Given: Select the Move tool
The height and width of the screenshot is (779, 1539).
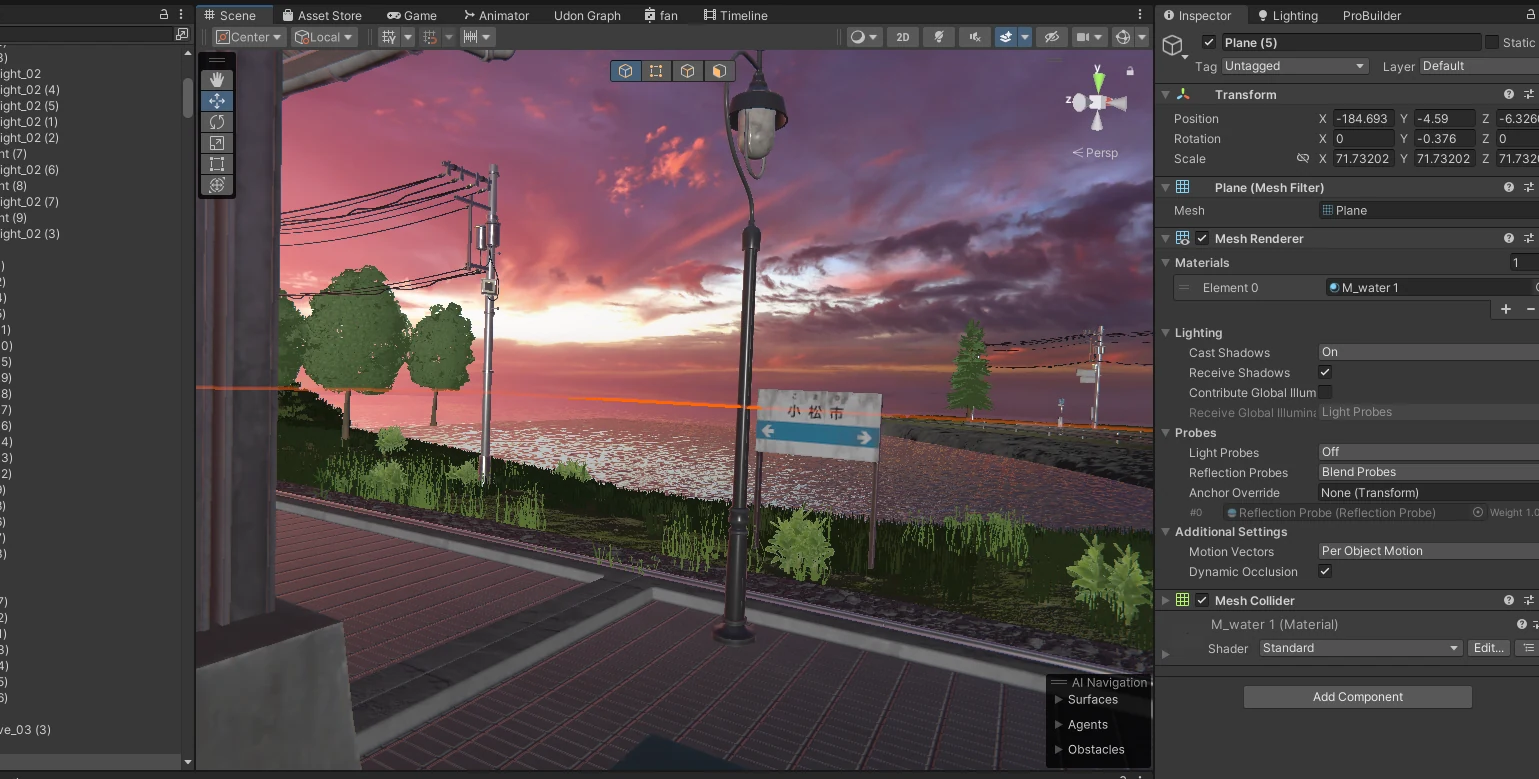Looking at the screenshot, I should [217, 101].
